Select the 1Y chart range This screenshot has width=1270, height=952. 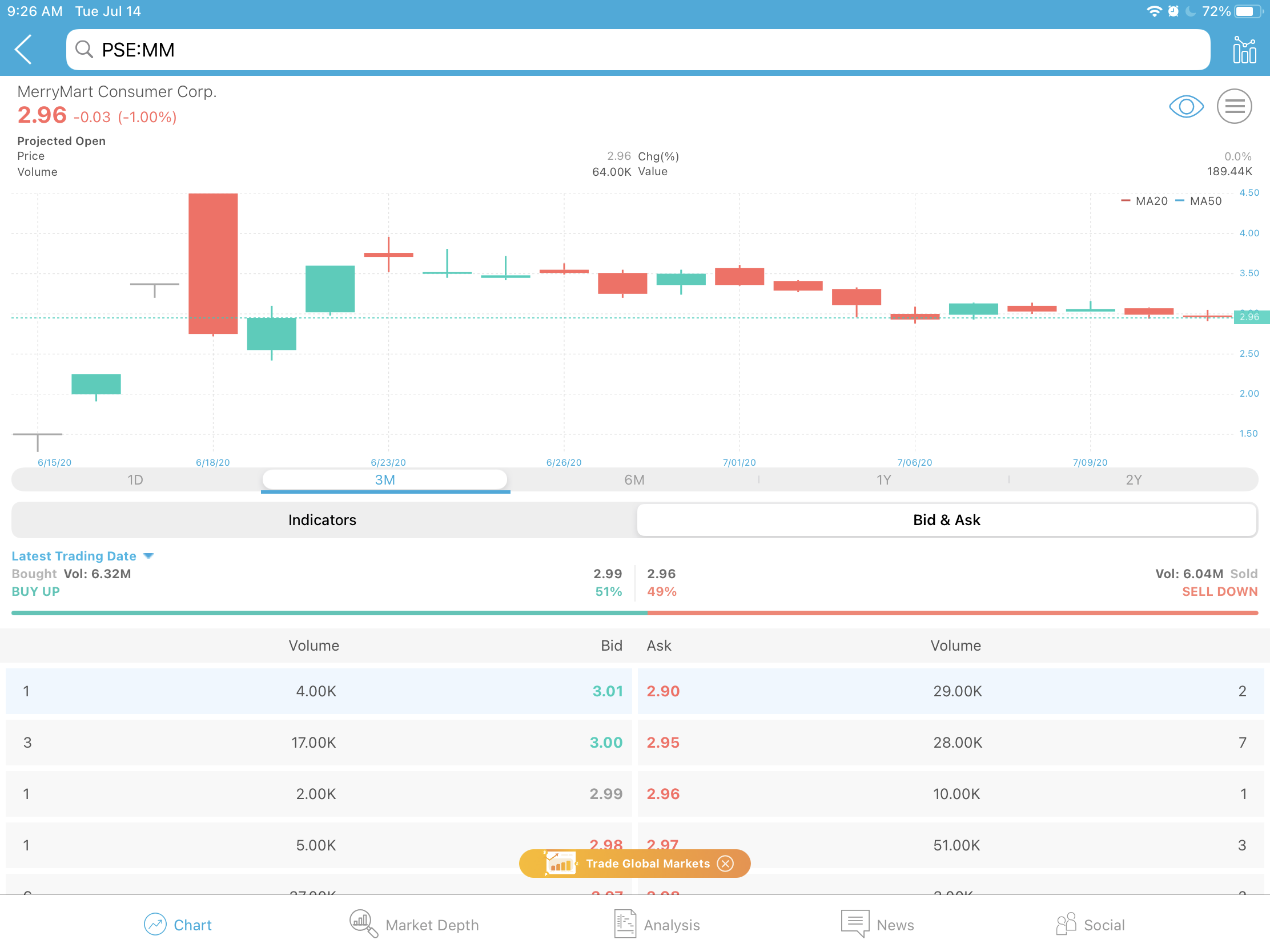coord(884,481)
